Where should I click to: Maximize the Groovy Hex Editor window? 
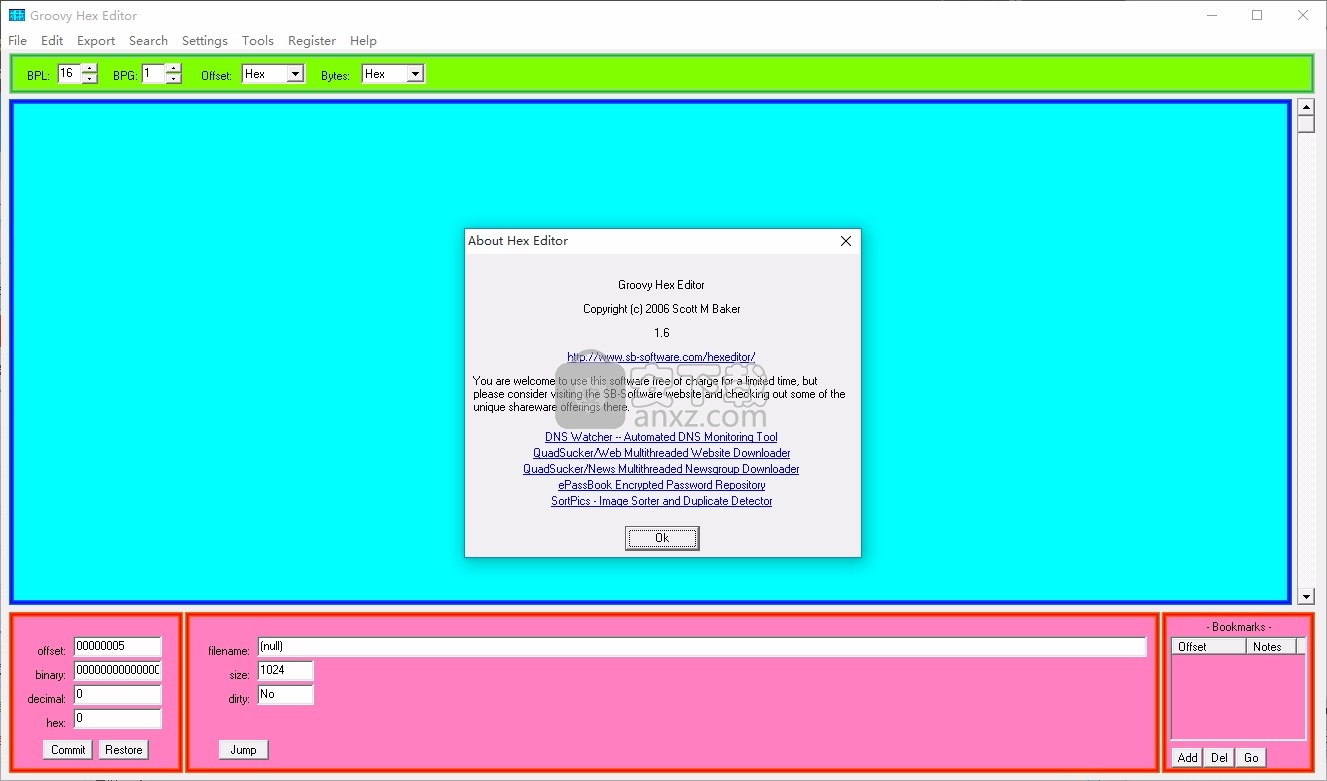click(1257, 15)
